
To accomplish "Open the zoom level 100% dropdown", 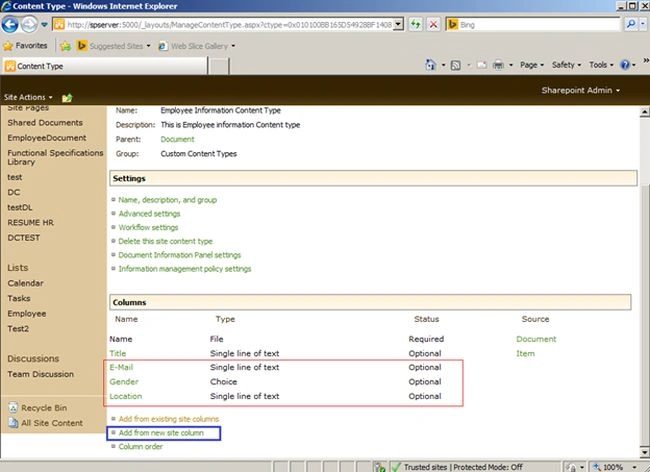I will (614, 467).
